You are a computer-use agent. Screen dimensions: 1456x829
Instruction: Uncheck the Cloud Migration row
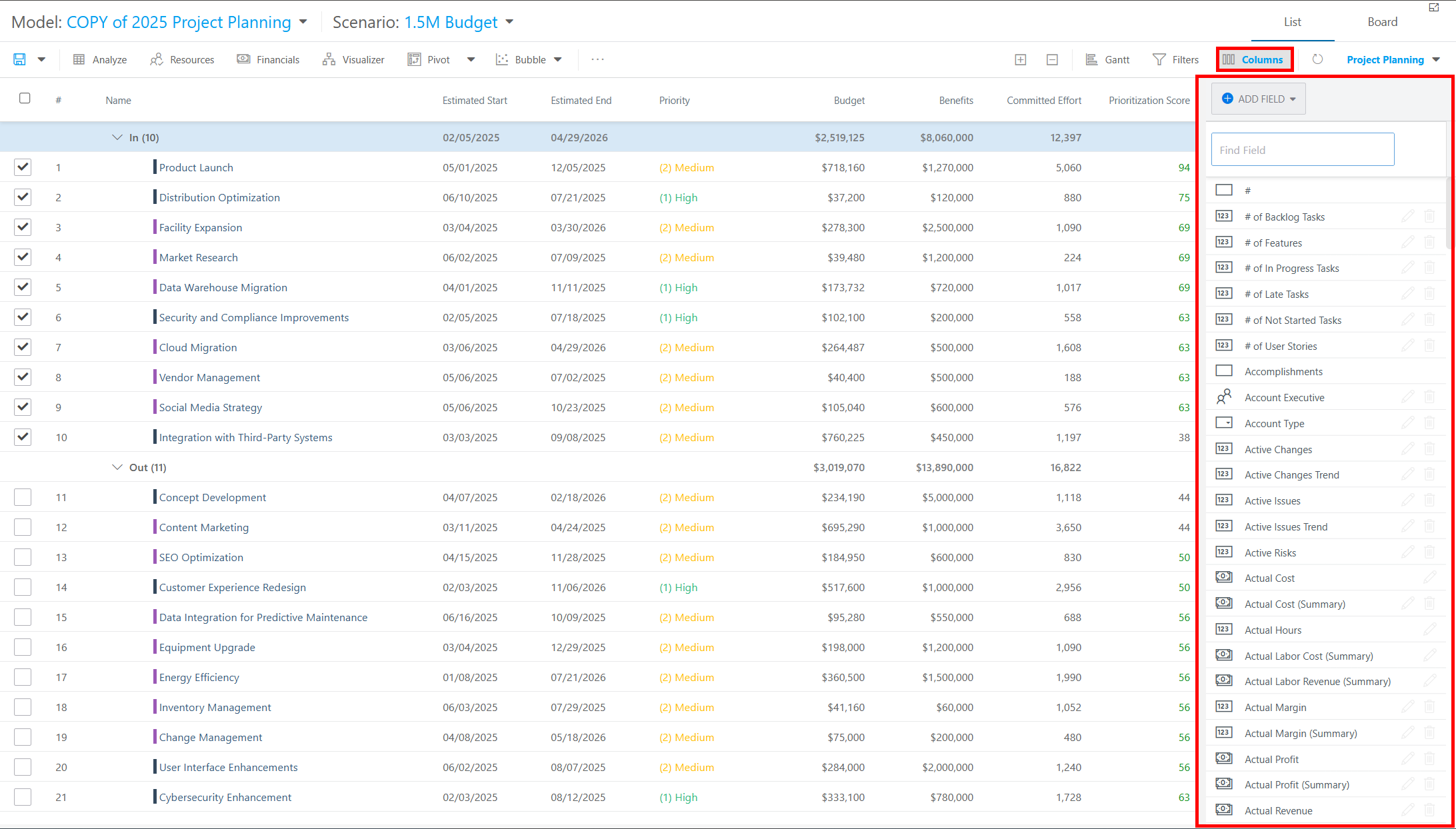pos(23,347)
